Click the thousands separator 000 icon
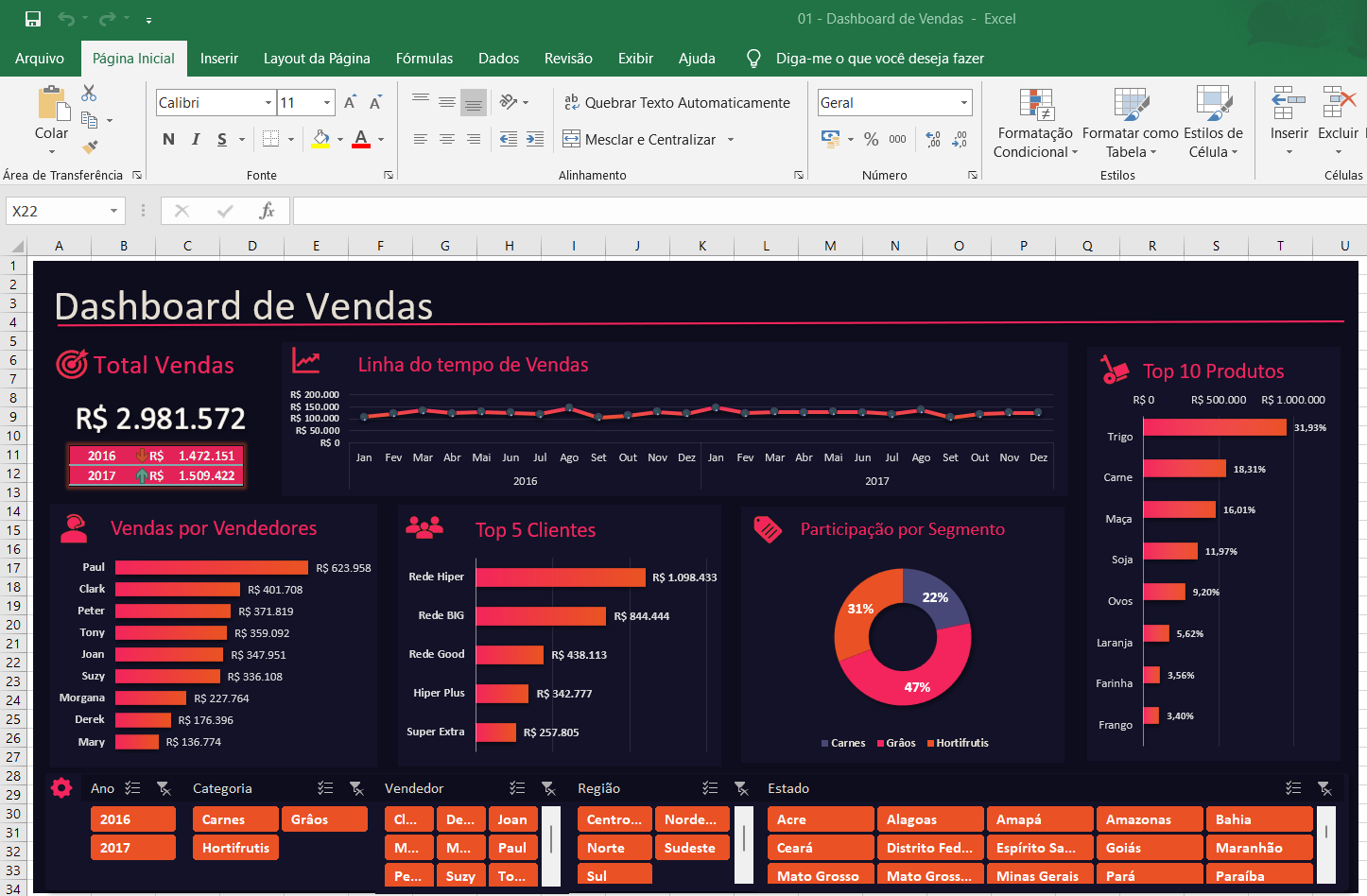The image size is (1367, 896). (897, 139)
